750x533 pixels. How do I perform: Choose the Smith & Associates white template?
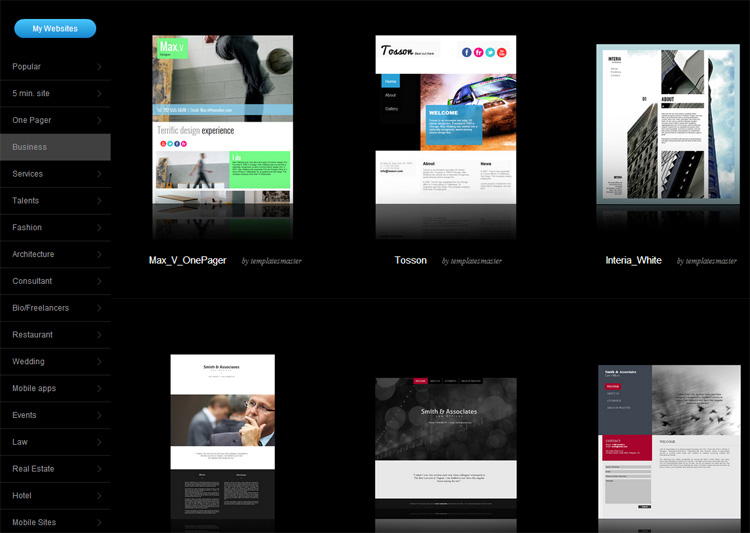coord(222,436)
